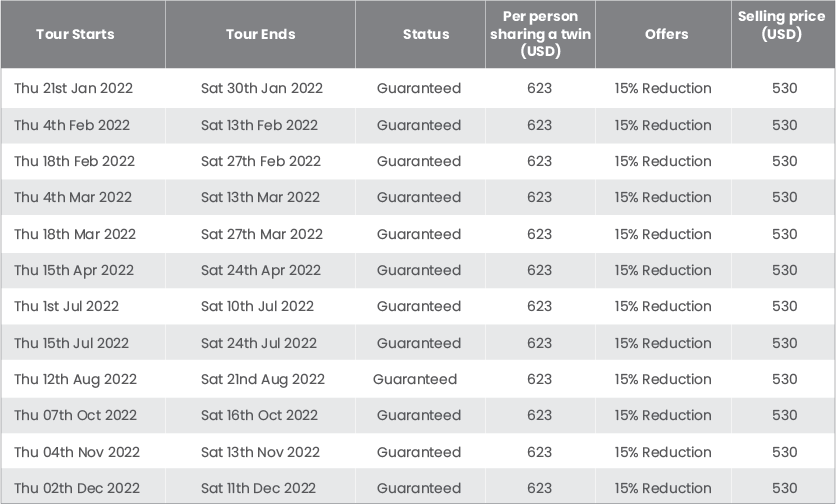The image size is (836, 504).
Task: Click the Thu 21st Jan 2022 start date
Action: (x=74, y=88)
